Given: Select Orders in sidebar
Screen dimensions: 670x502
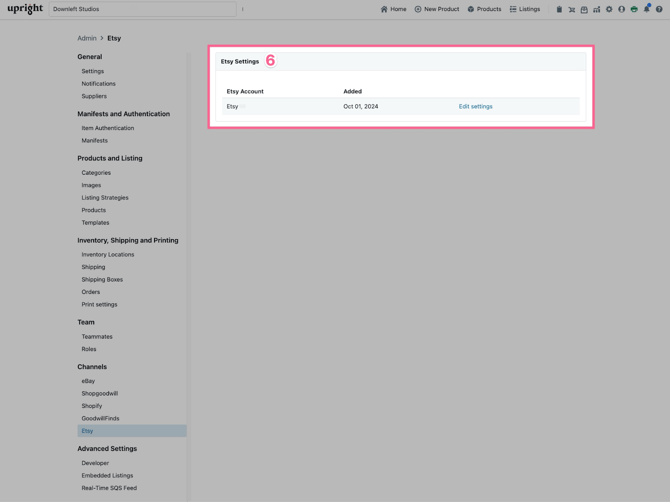Looking at the screenshot, I should (x=91, y=292).
